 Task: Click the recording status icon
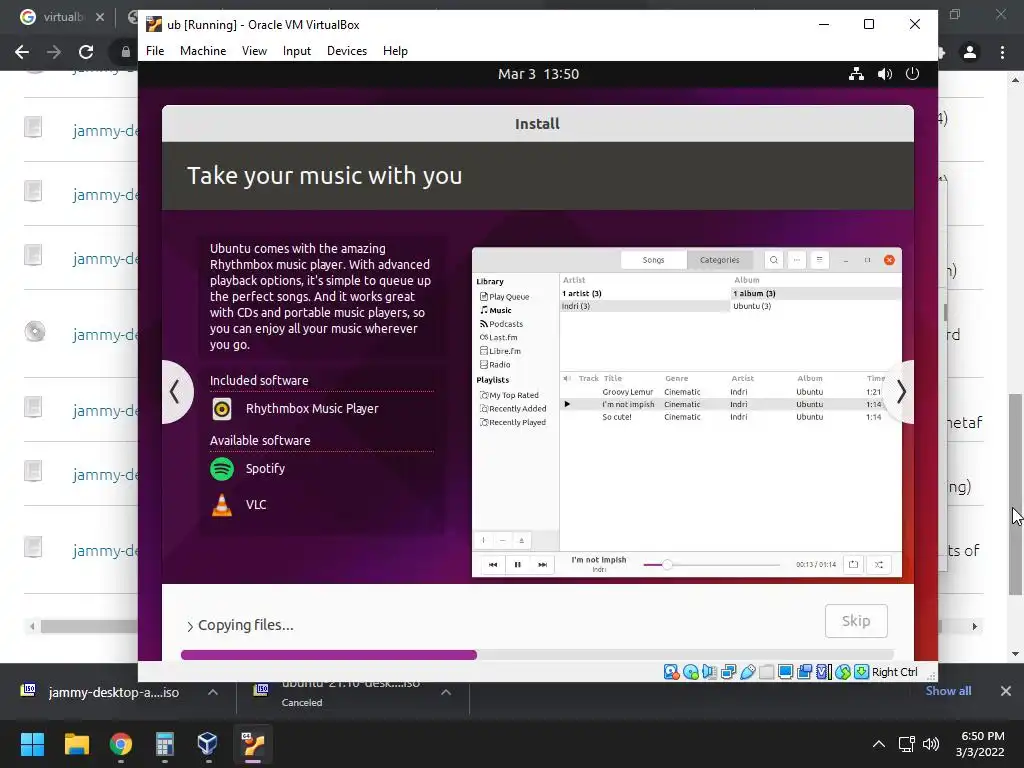805,672
